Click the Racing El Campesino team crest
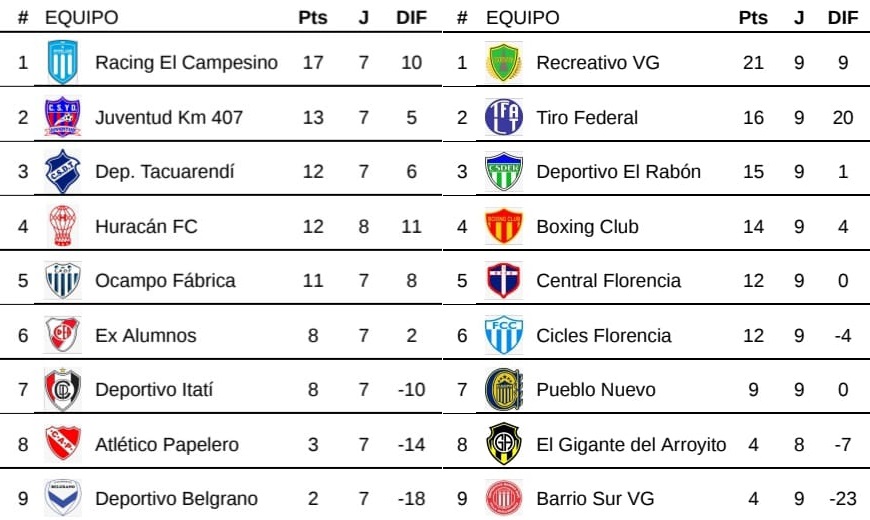 click(x=62, y=62)
